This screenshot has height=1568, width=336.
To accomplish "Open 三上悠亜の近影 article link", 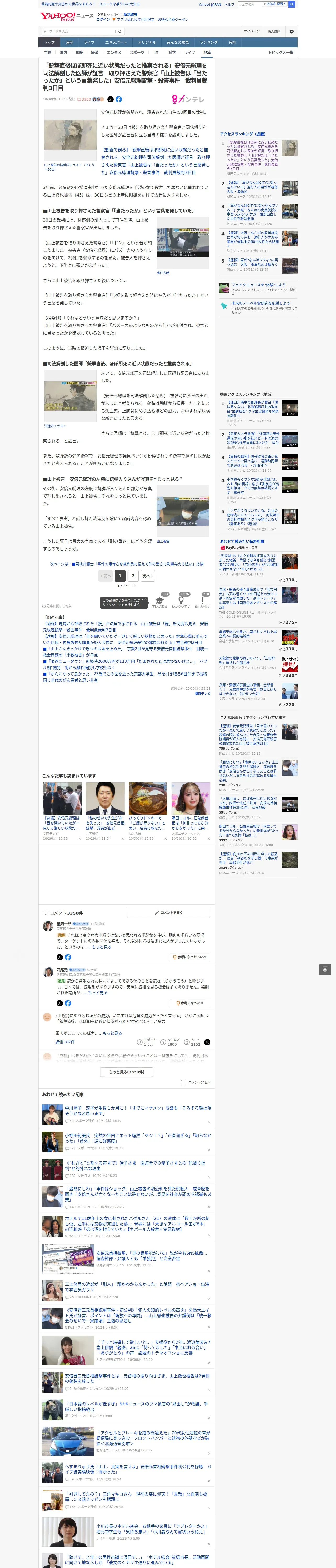I will click(137, 1287).
